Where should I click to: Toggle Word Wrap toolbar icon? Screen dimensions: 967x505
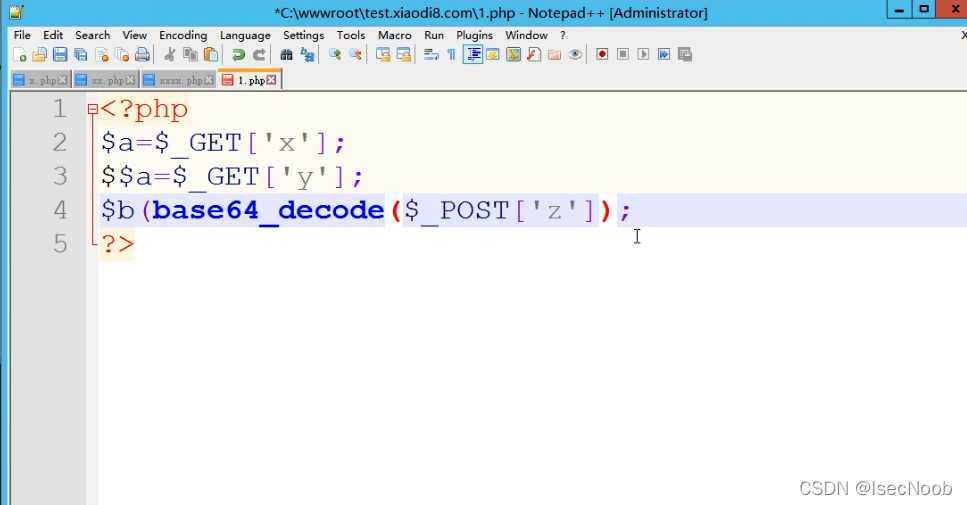(x=431, y=55)
